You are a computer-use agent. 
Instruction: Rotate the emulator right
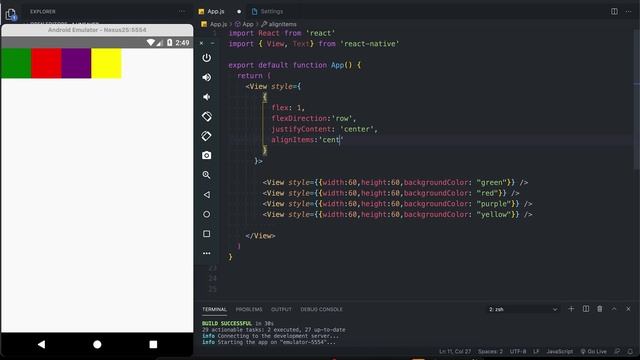207,136
